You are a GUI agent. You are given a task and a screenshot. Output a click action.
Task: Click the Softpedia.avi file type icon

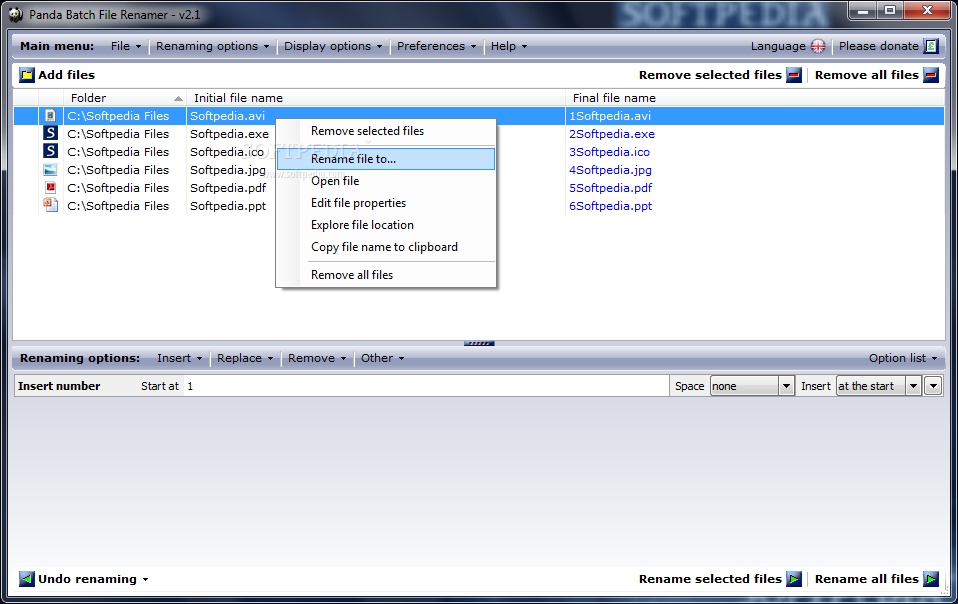[x=51, y=115]
